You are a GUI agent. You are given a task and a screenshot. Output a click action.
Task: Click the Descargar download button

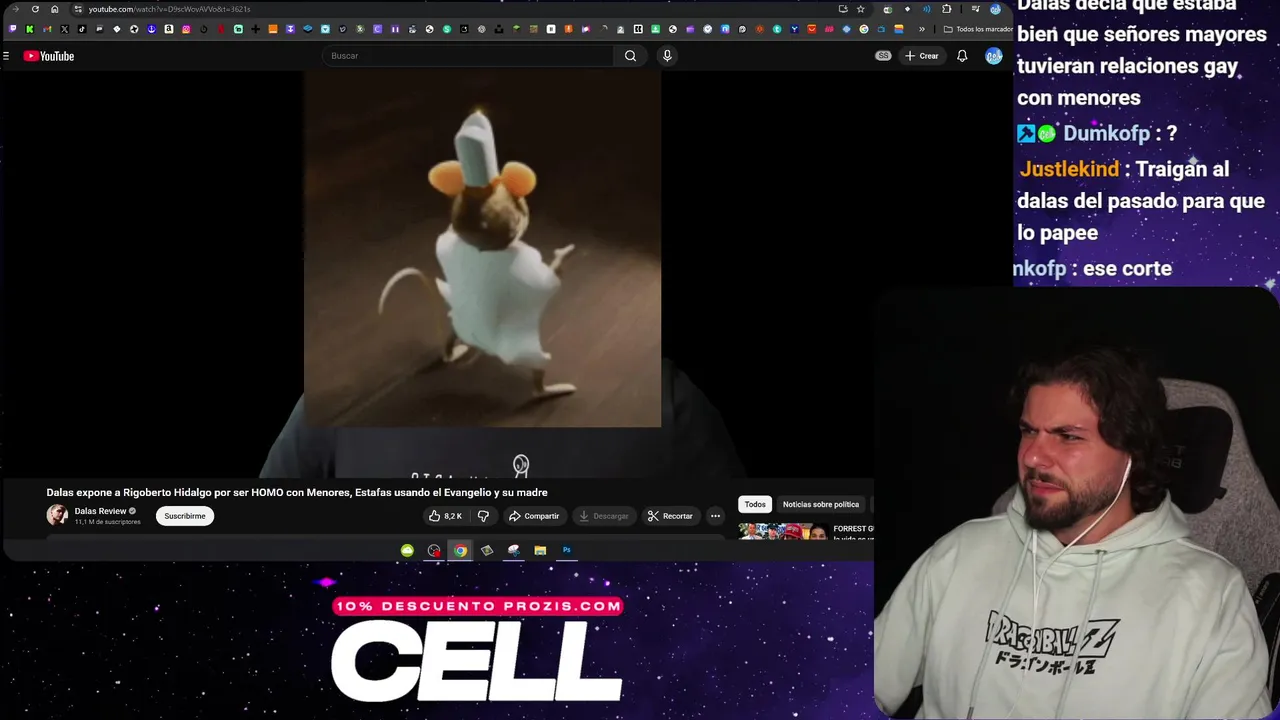tap(603, 516)
